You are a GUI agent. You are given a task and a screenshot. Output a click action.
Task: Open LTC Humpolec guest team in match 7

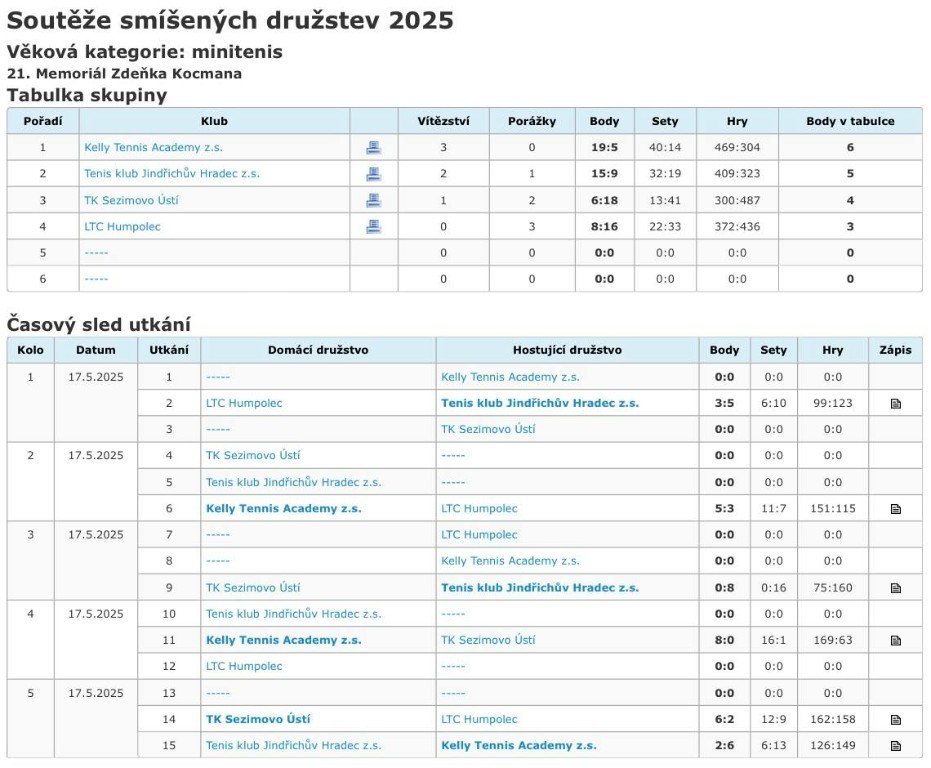(x=479, y=535)
